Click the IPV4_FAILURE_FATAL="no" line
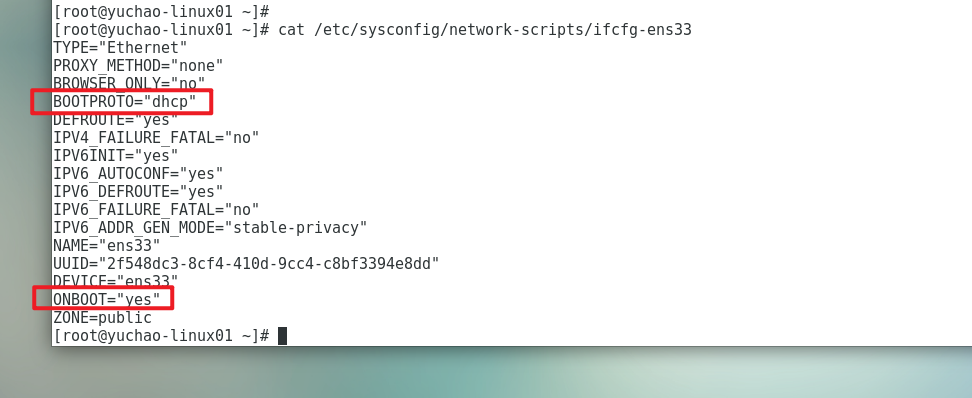 pyautogui.click(x=156, y=138)
